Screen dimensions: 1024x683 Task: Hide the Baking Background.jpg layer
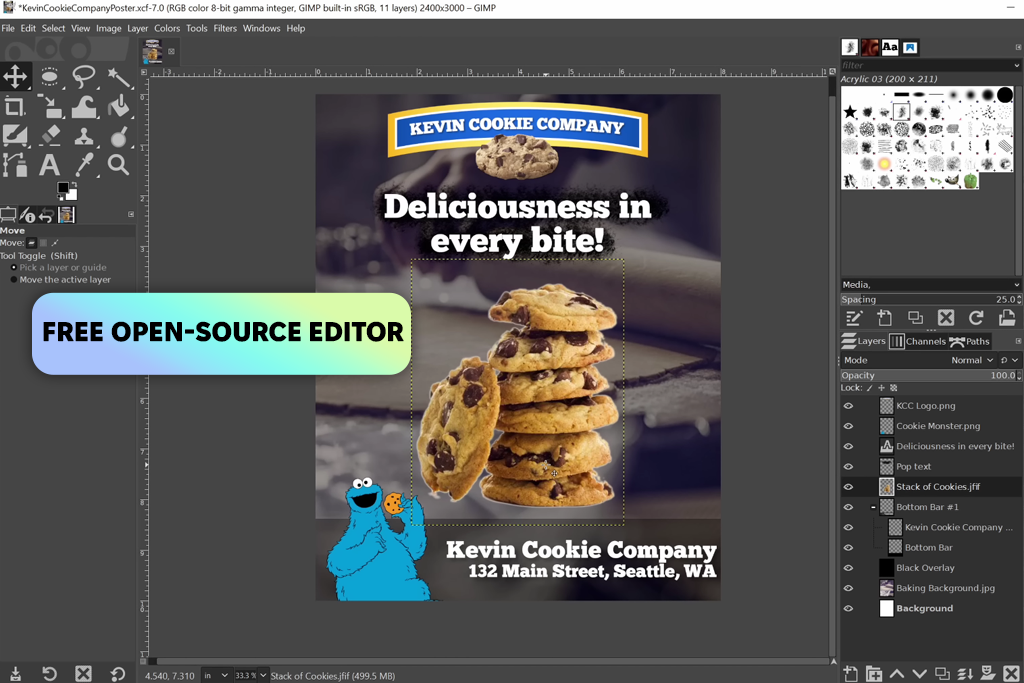(848, 588)
